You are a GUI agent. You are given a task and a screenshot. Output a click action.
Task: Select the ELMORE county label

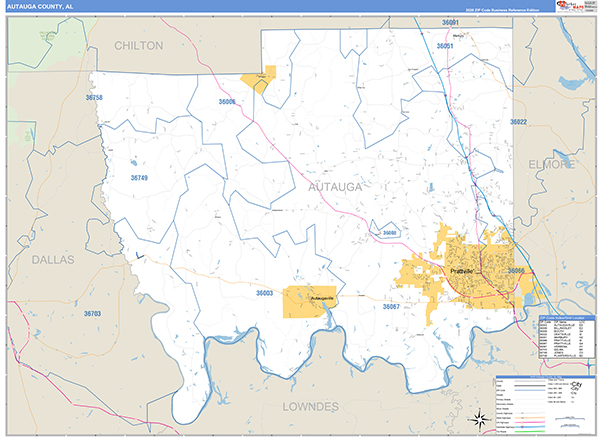click(x=551, y=165)
